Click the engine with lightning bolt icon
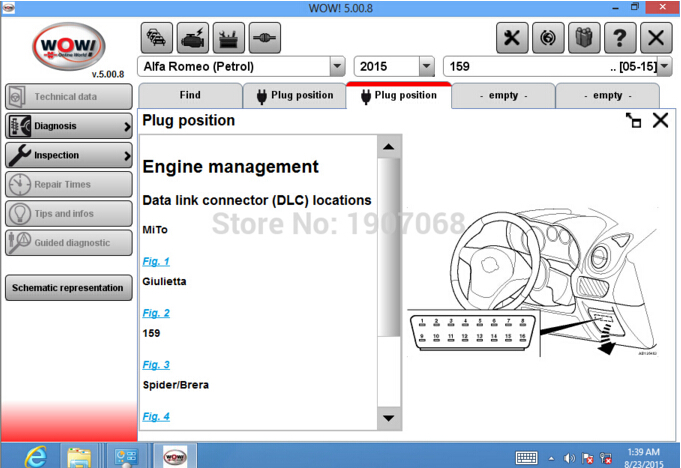The width and height of the screenshot is (681, 468). tap(193, 38)
